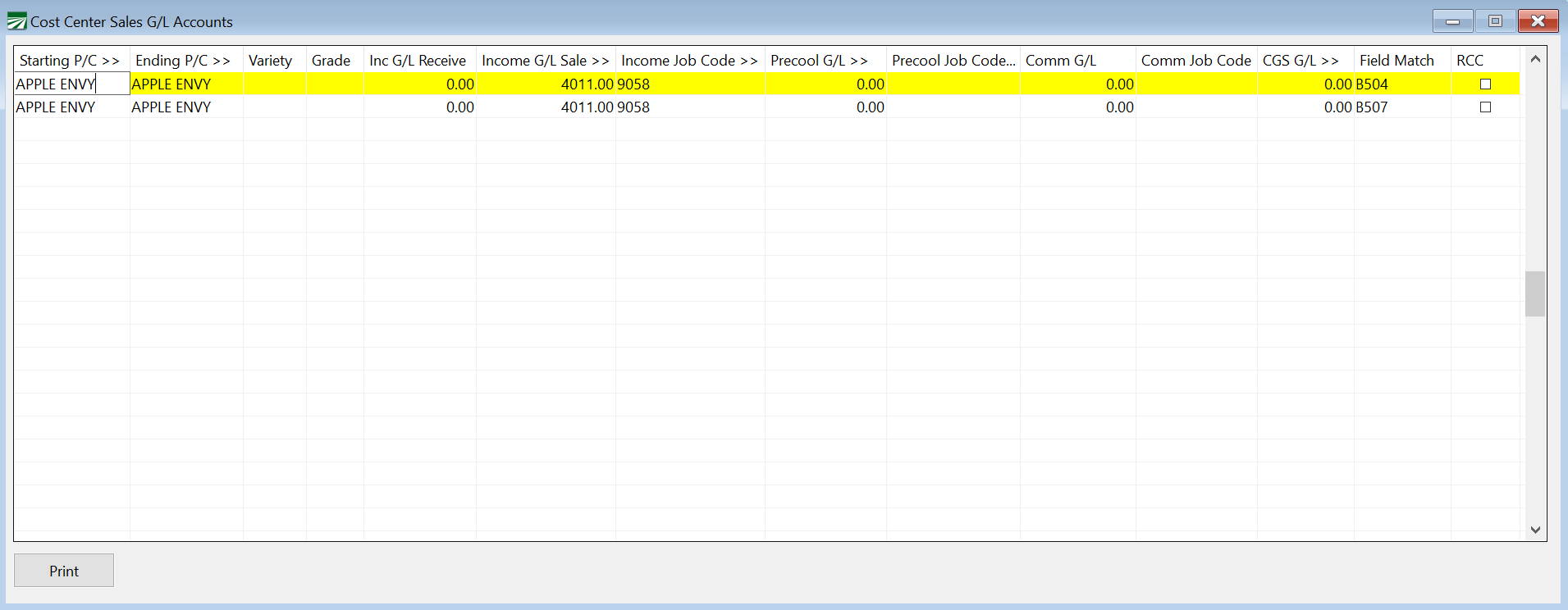Click the vertical scrollbar thumb
This screenshot has height=610, width=1568.
pyautogui.click(x=1535, y=294)
